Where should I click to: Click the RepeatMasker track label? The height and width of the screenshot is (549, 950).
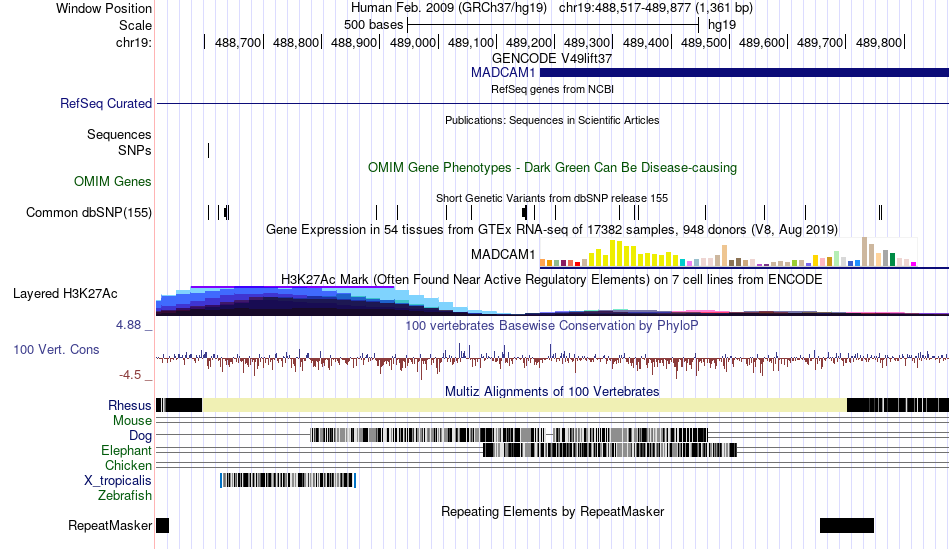[110, 525]
